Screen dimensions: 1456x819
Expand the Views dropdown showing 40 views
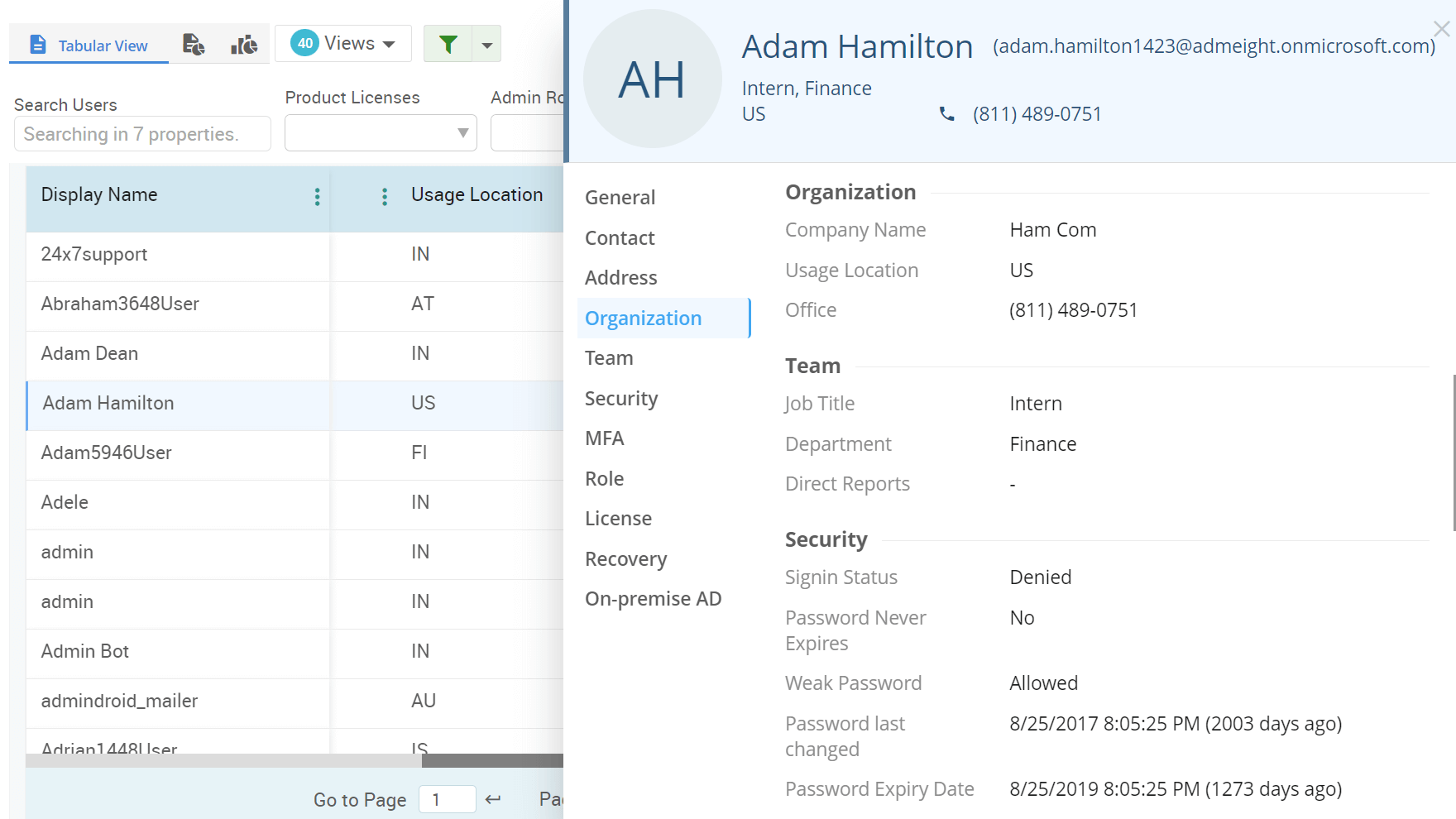click(x=342, y=43)
